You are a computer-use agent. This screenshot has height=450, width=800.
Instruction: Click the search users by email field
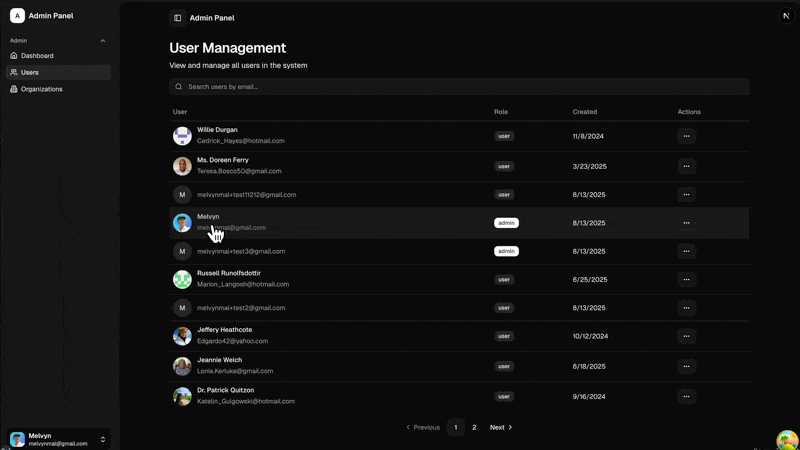pos(460,87)
